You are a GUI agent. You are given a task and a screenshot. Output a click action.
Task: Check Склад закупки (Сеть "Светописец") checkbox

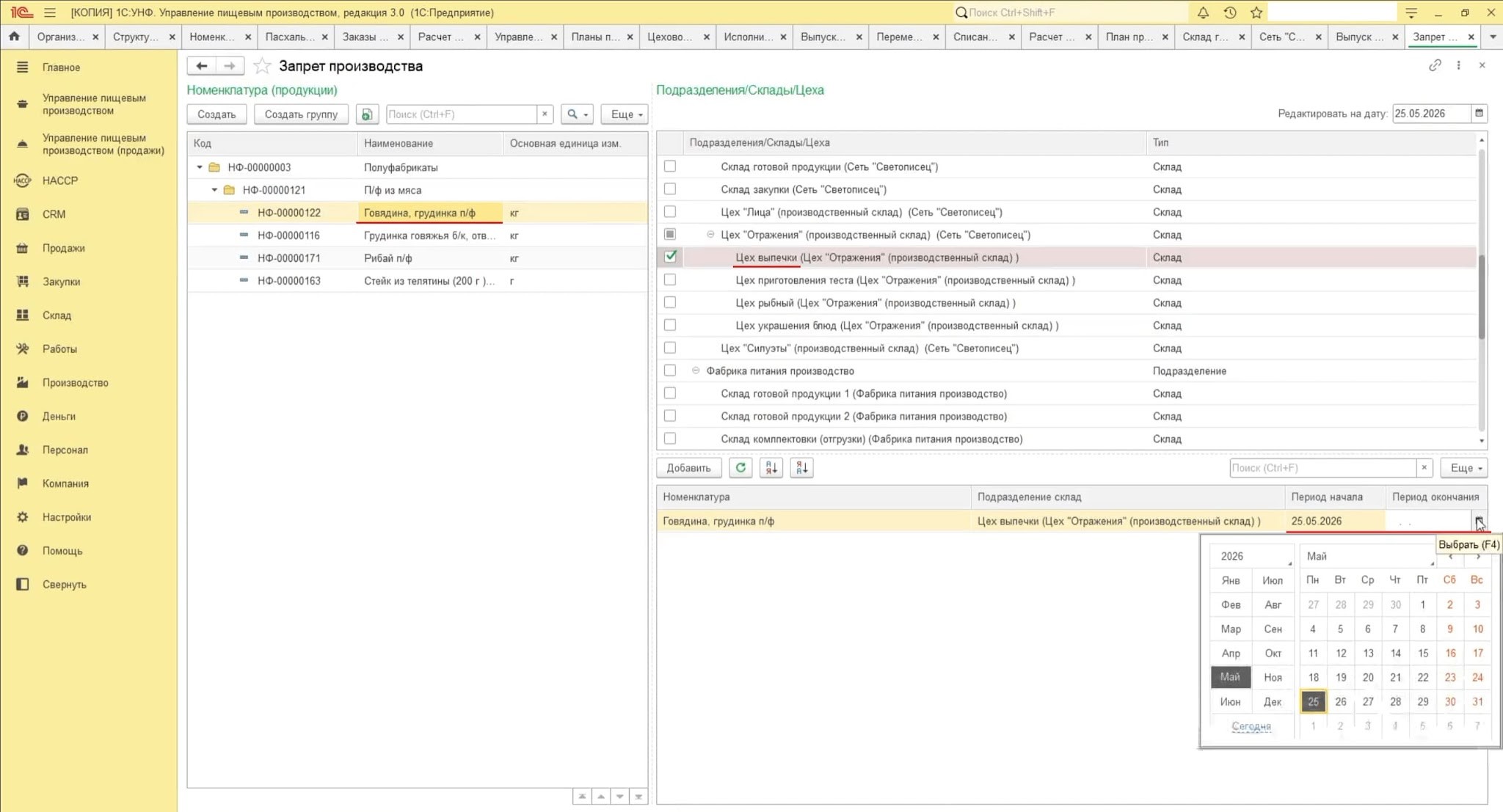point(670,189)
